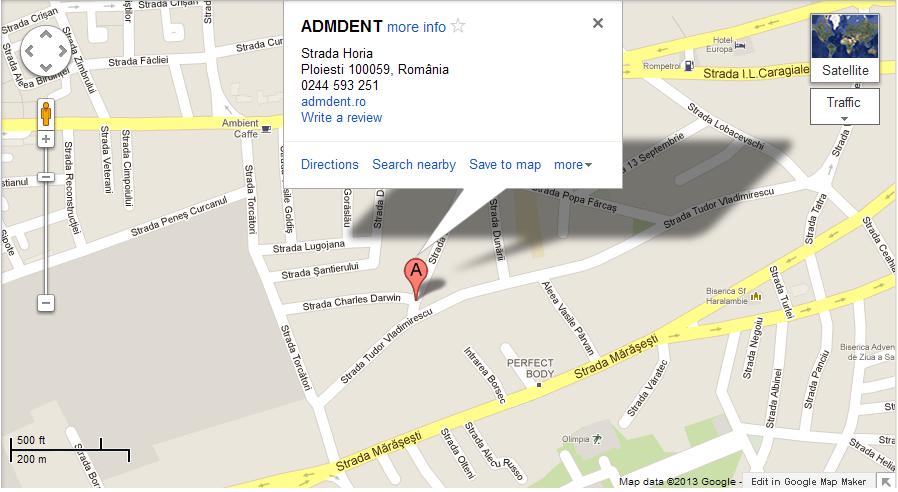Open Directions for ADMDENT
898x492 pixels.
(x=330, y=164)
